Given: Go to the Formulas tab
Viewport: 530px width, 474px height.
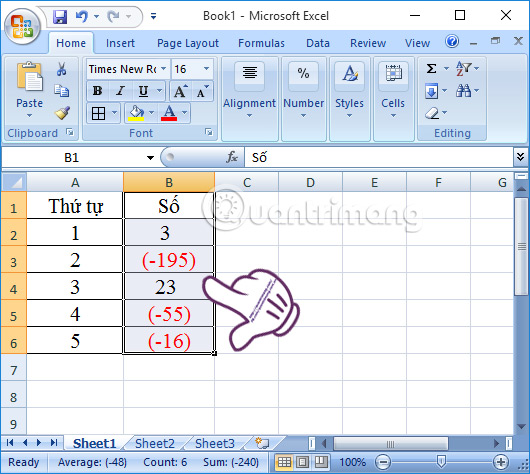Looking at the screenshot, I should (x=261, y=43).
